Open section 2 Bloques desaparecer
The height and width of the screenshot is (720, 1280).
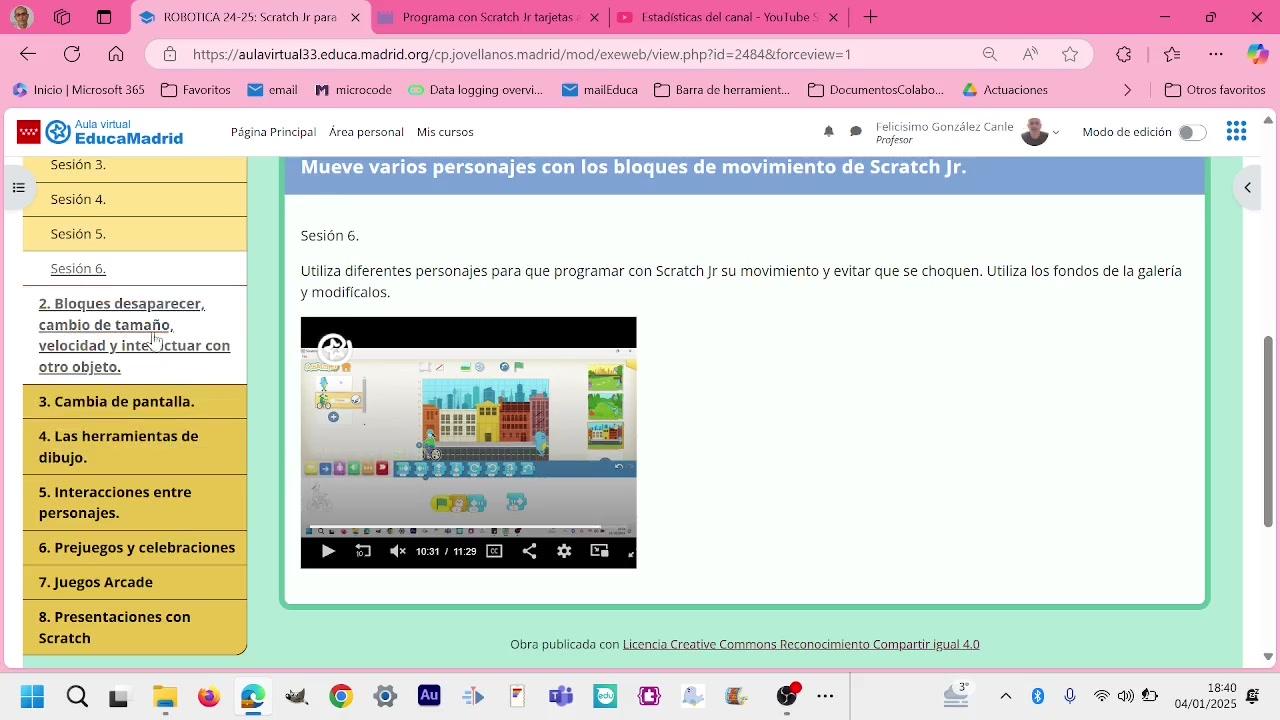[134, 335]
